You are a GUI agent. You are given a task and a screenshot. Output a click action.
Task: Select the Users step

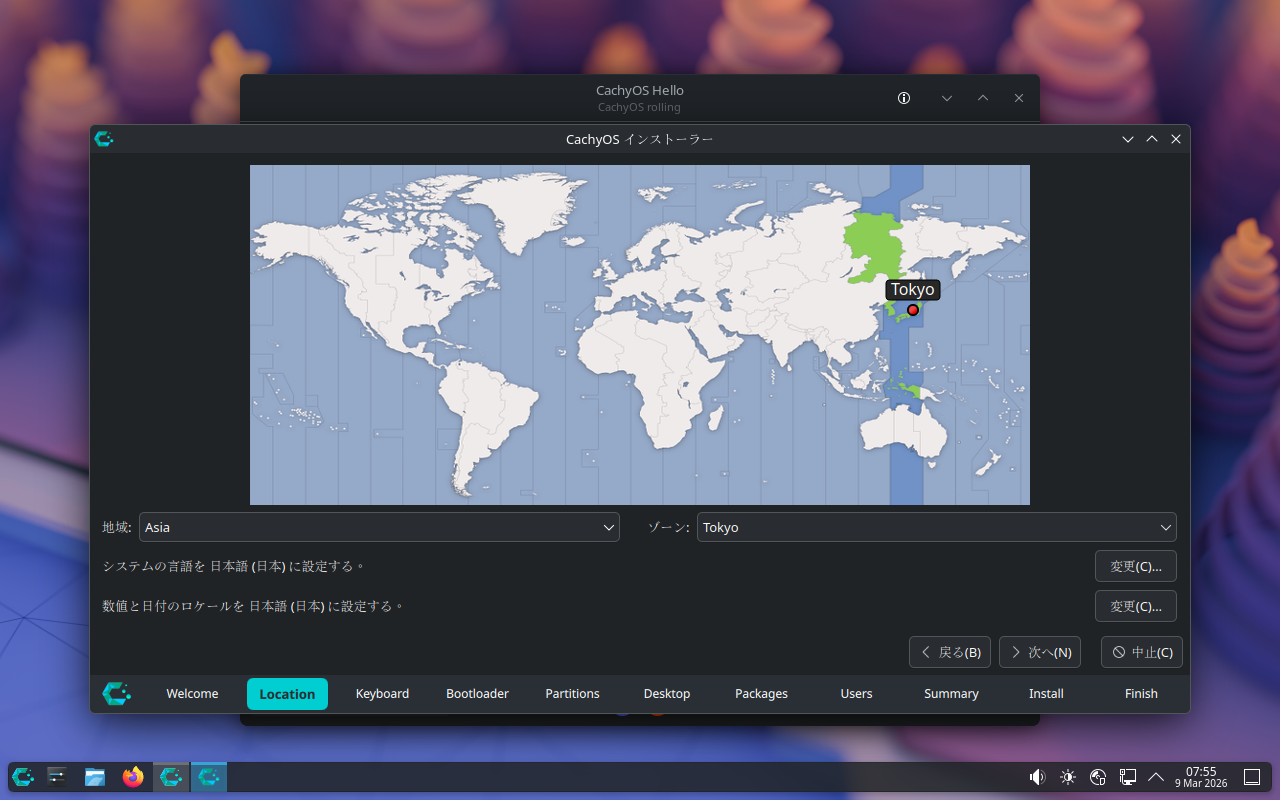coord(856,694)
